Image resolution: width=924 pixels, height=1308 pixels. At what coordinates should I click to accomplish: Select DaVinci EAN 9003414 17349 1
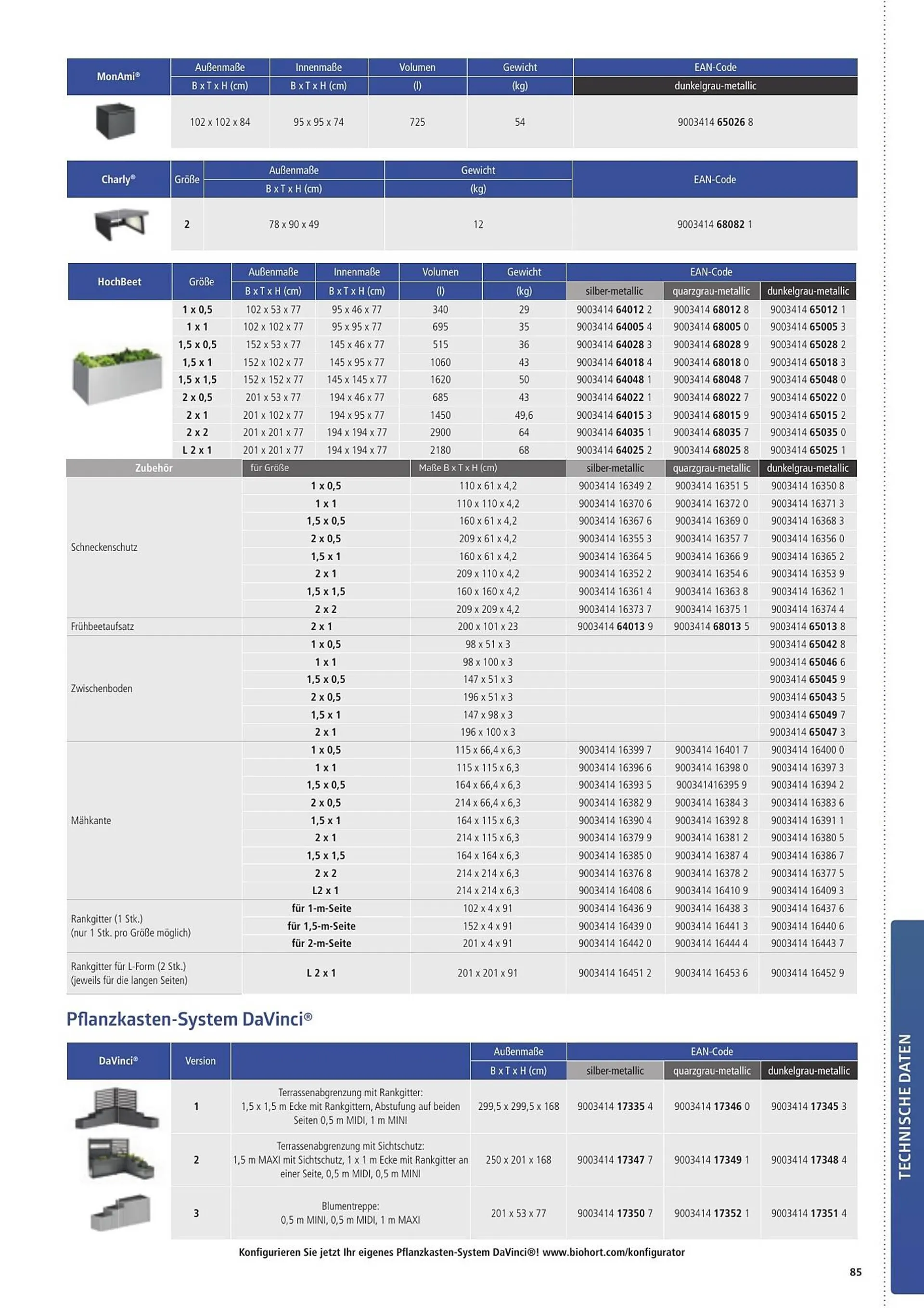coord(711,1160)
